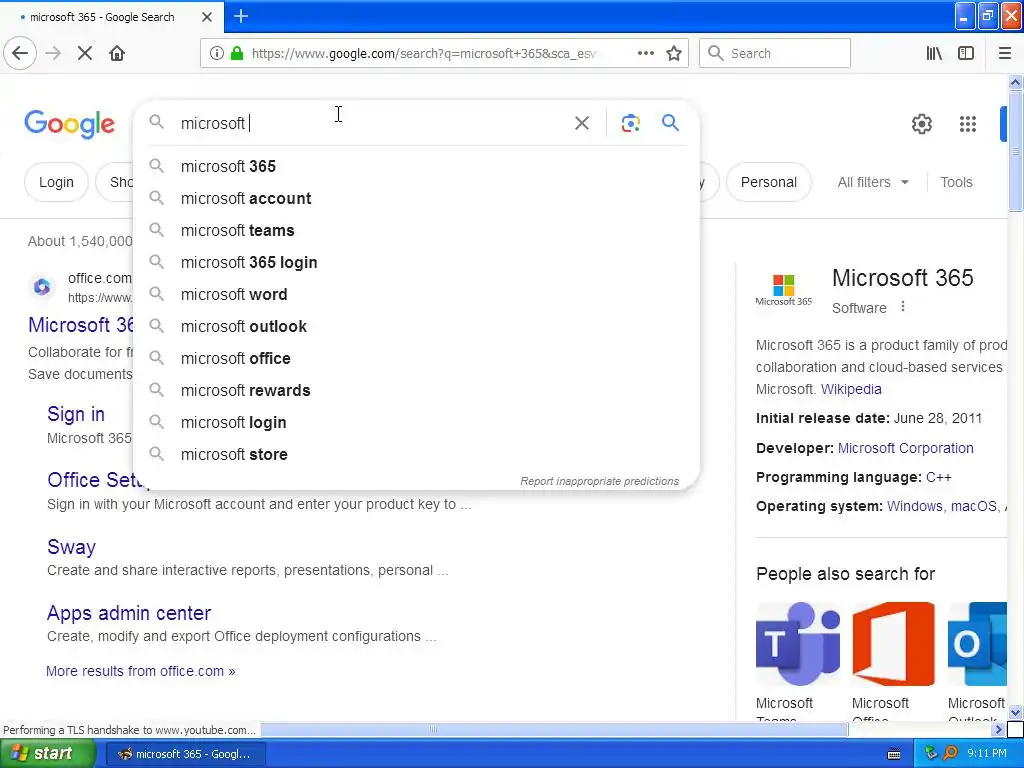Click the office.com result favicon
The width and height of the screenshot is (1024, 768).
point(42,287)
